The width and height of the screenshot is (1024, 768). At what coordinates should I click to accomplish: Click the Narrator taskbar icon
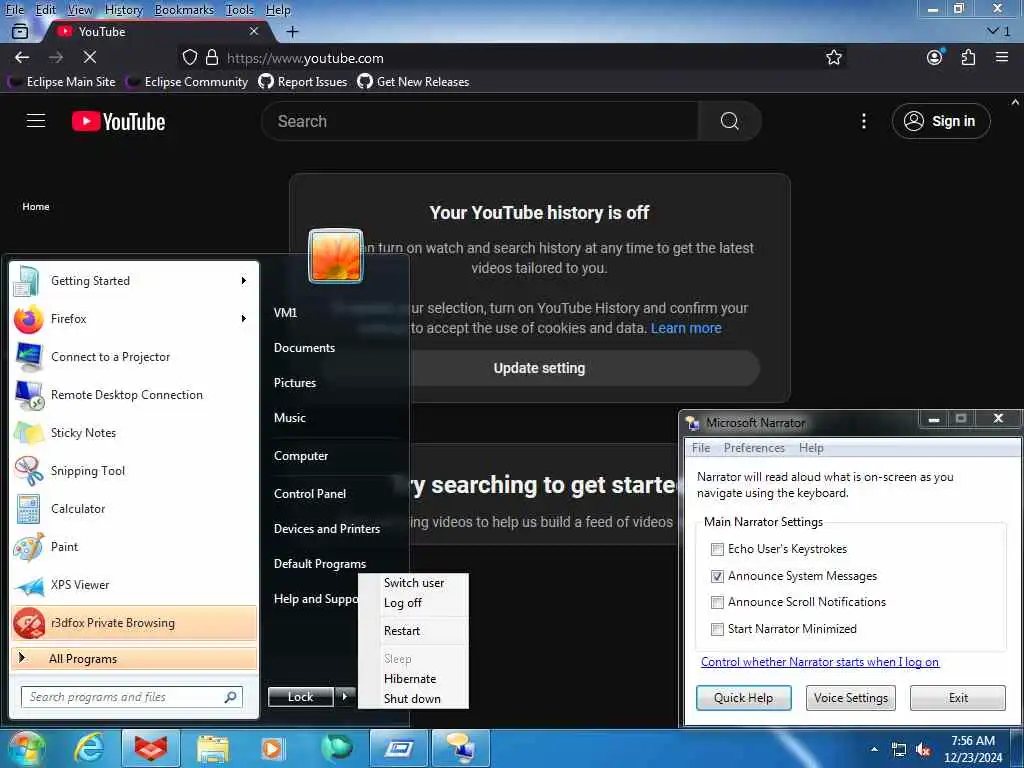(x=461, y=748)
